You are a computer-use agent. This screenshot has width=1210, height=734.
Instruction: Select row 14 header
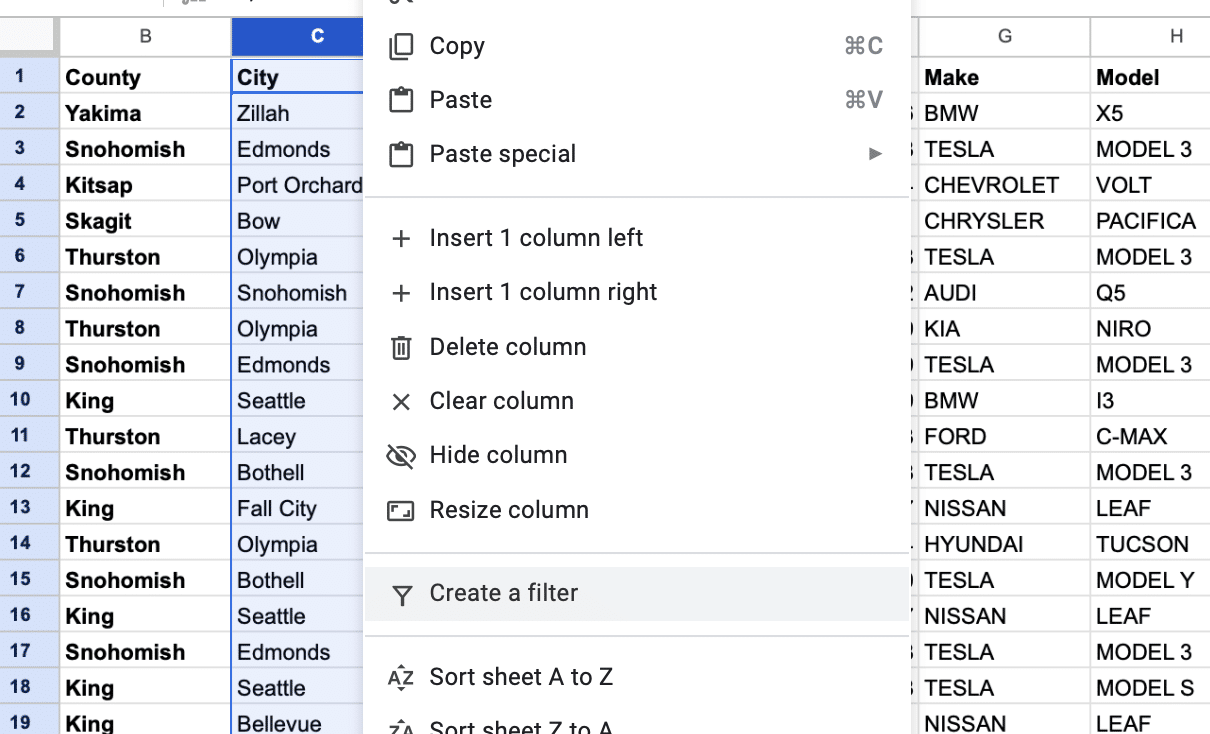point(29,544)
